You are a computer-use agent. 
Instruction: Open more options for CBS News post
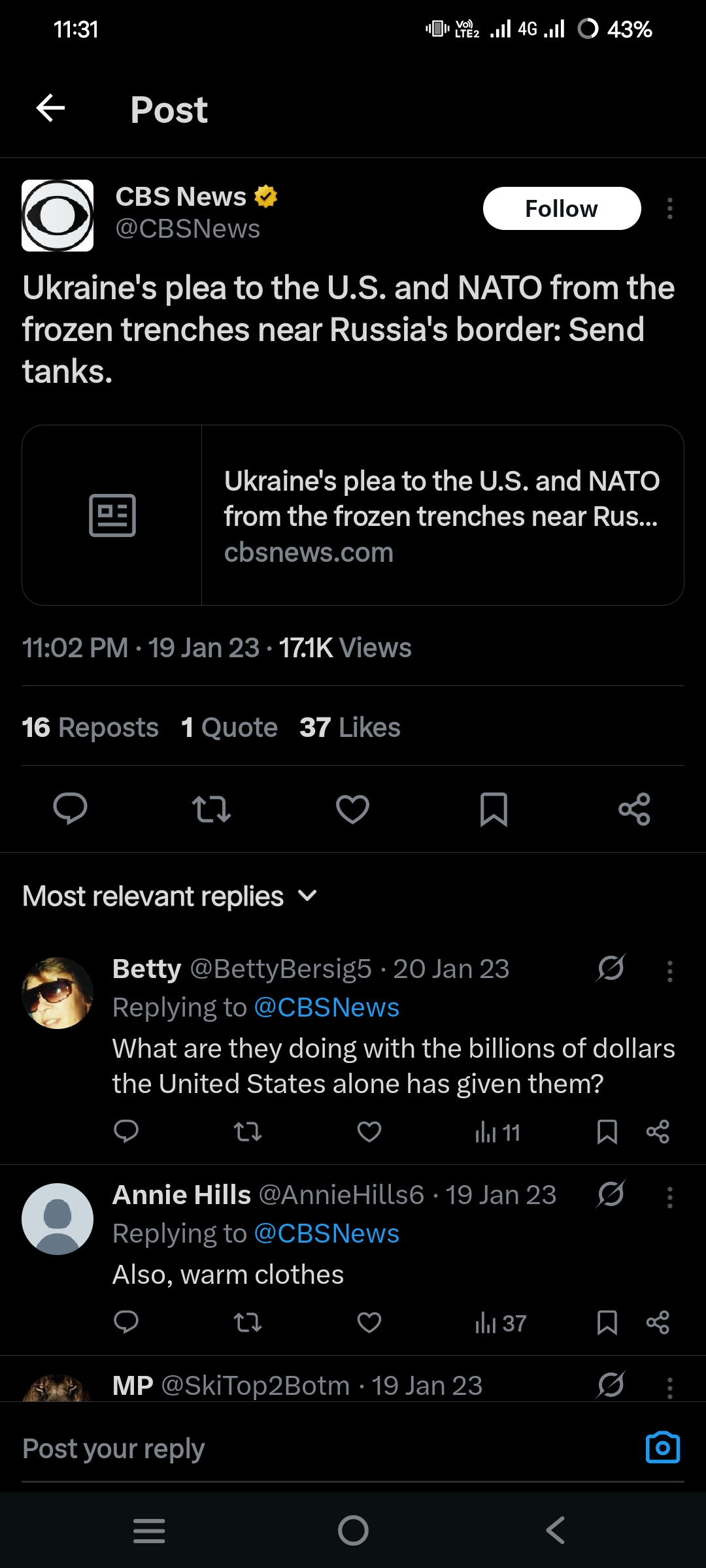tap(669, 209)
